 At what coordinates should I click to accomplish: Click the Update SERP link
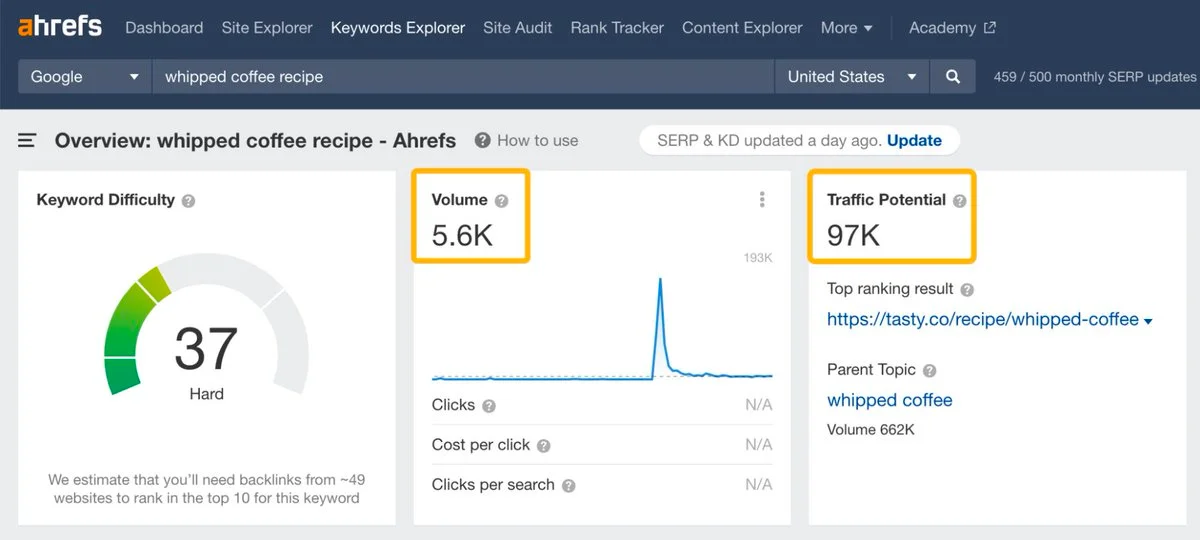tap(914, 141)
